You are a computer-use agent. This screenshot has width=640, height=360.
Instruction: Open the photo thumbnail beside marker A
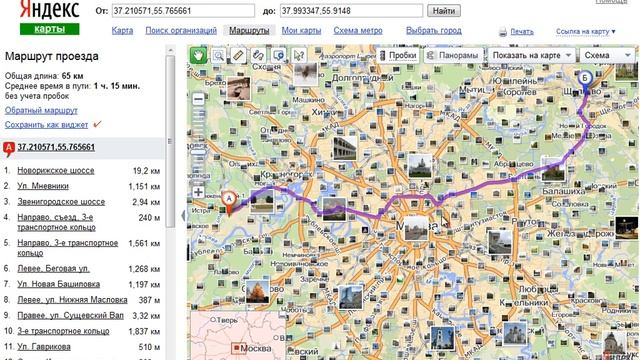[262, 201]
